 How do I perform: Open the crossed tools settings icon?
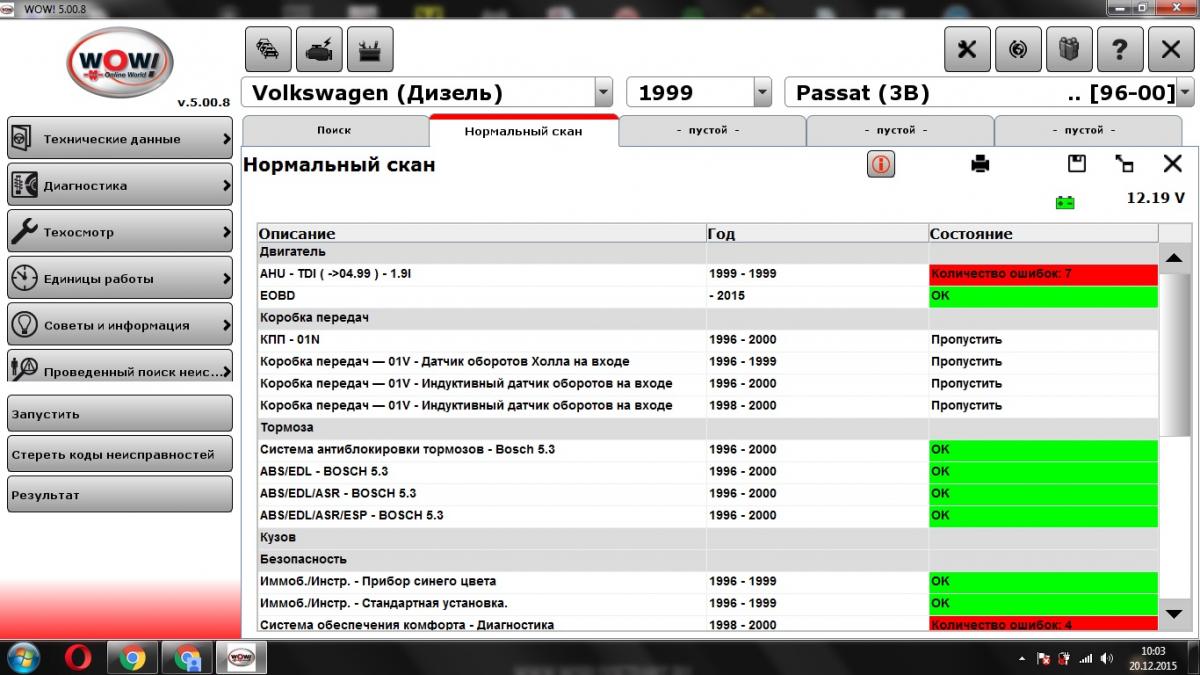(967, 49)
